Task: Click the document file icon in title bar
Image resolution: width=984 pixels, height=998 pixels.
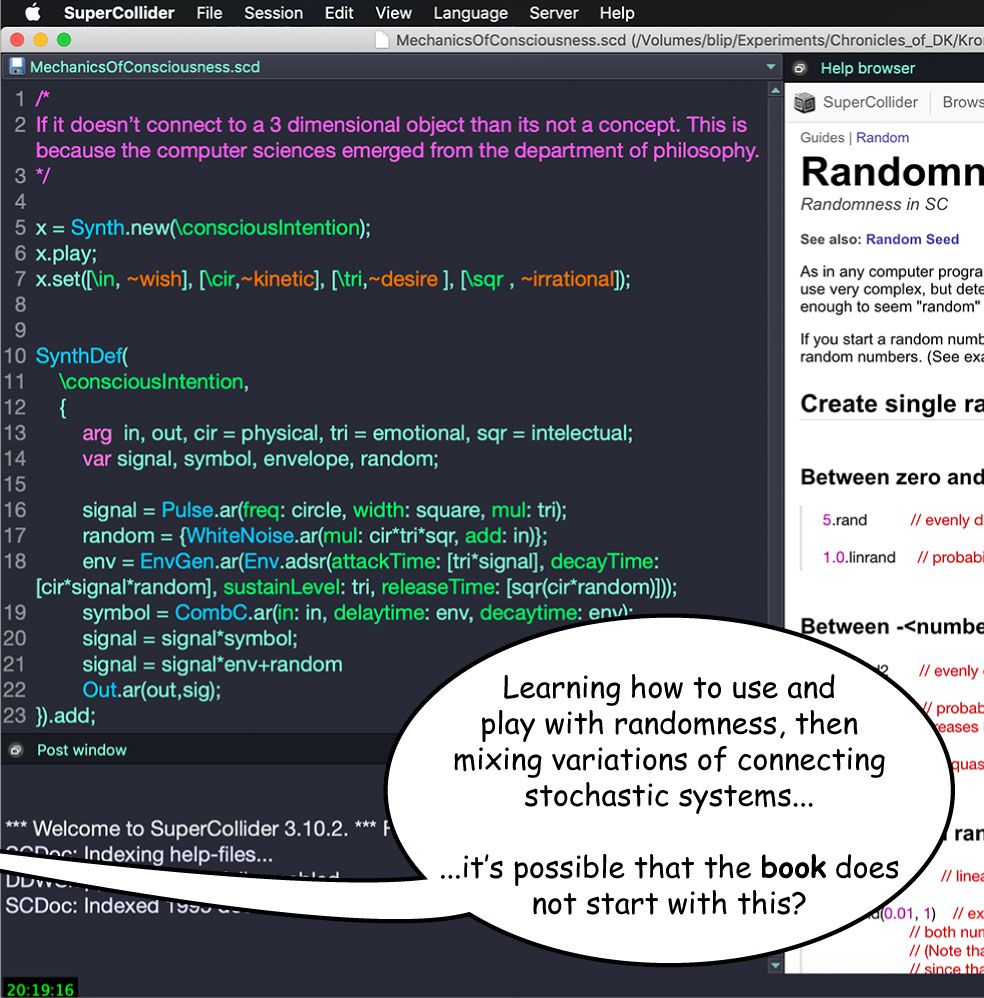Action: click(x=382, y=40)
